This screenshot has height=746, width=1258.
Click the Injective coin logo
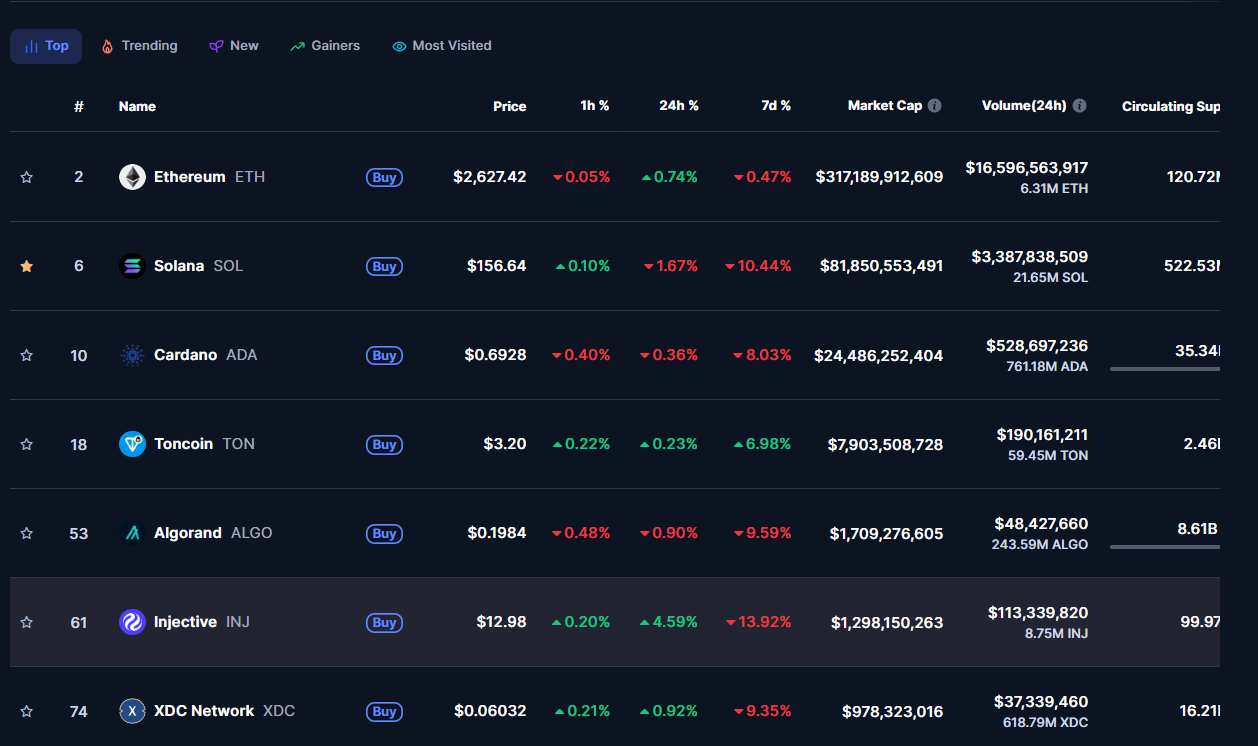132,622
